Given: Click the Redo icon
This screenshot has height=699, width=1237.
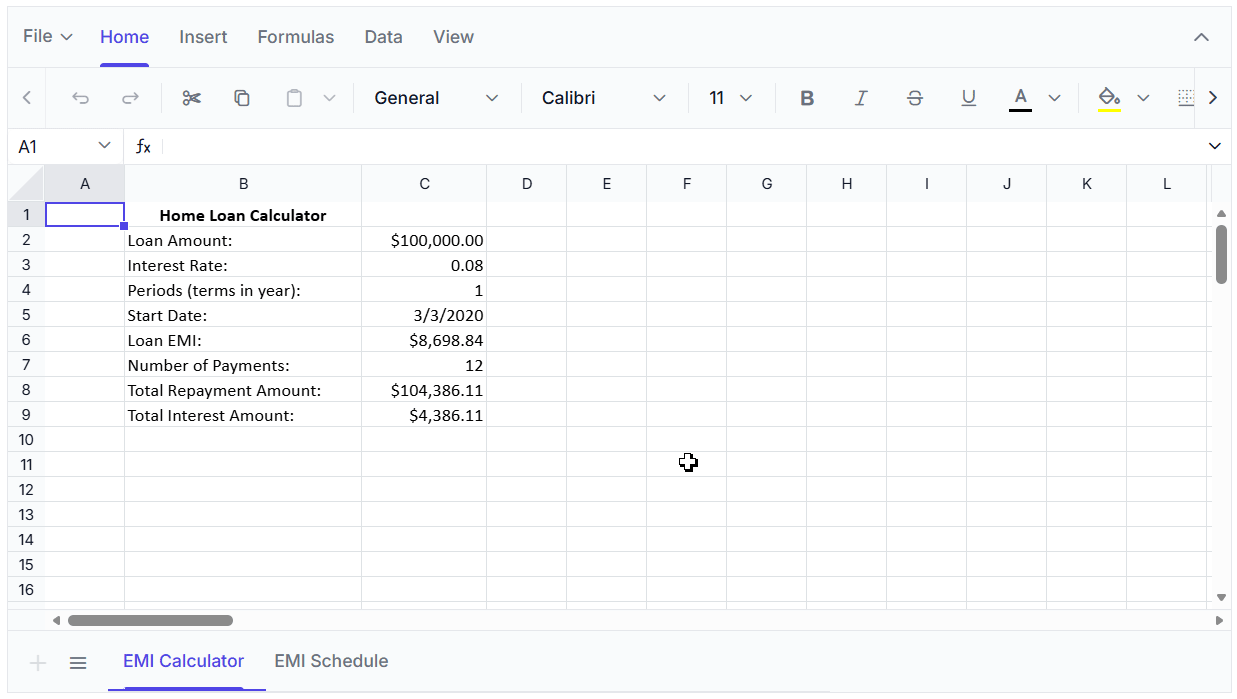Looking at the screenshot, I should pyautogui.click(x=130, y=98).
